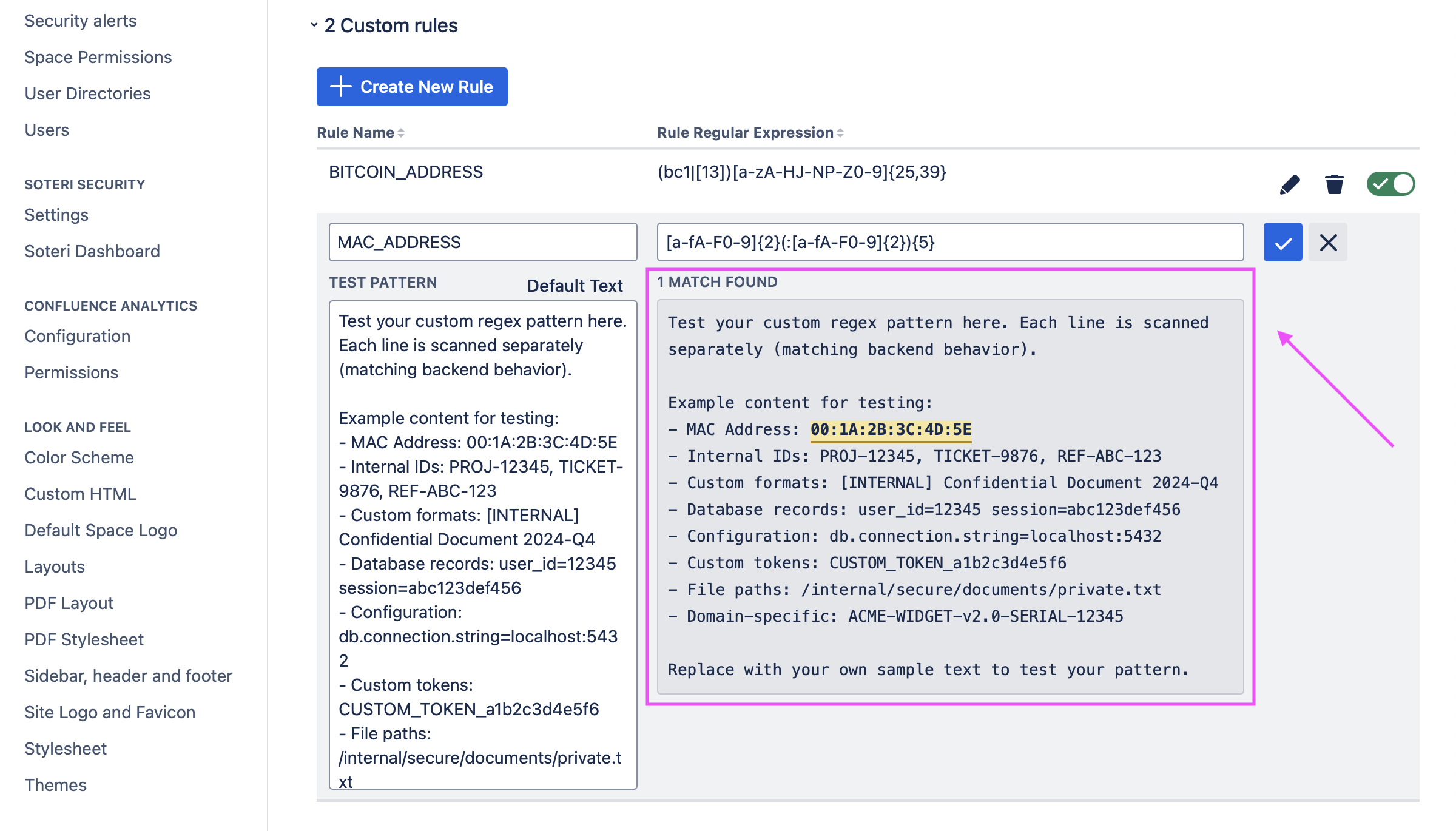Viewport: 1456px width, 831px height.
Task: Open Soteri Dashboard in sidebar
Action: coord(92,251)
